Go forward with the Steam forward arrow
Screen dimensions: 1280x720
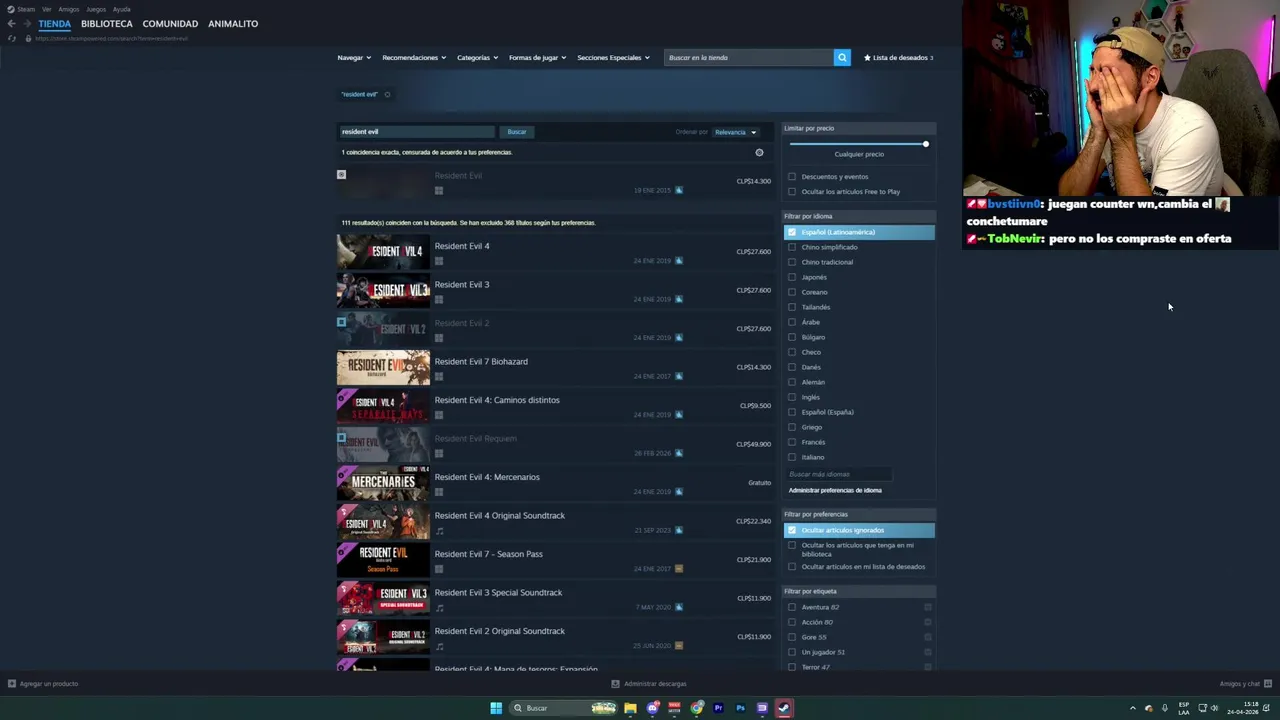26,23
